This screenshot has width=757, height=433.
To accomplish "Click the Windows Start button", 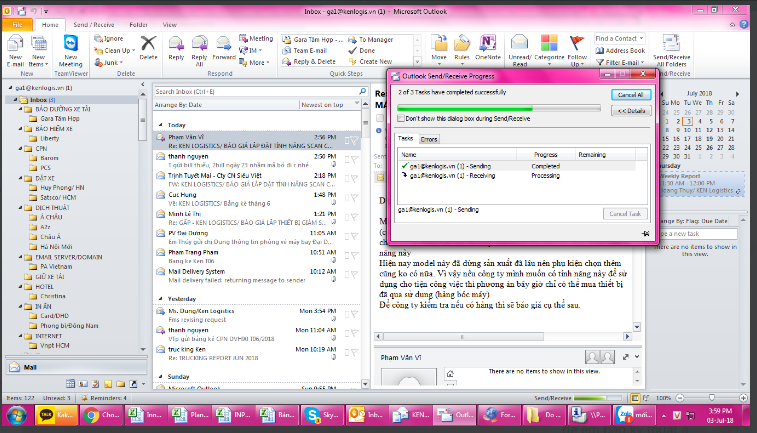I will point(16,415).
